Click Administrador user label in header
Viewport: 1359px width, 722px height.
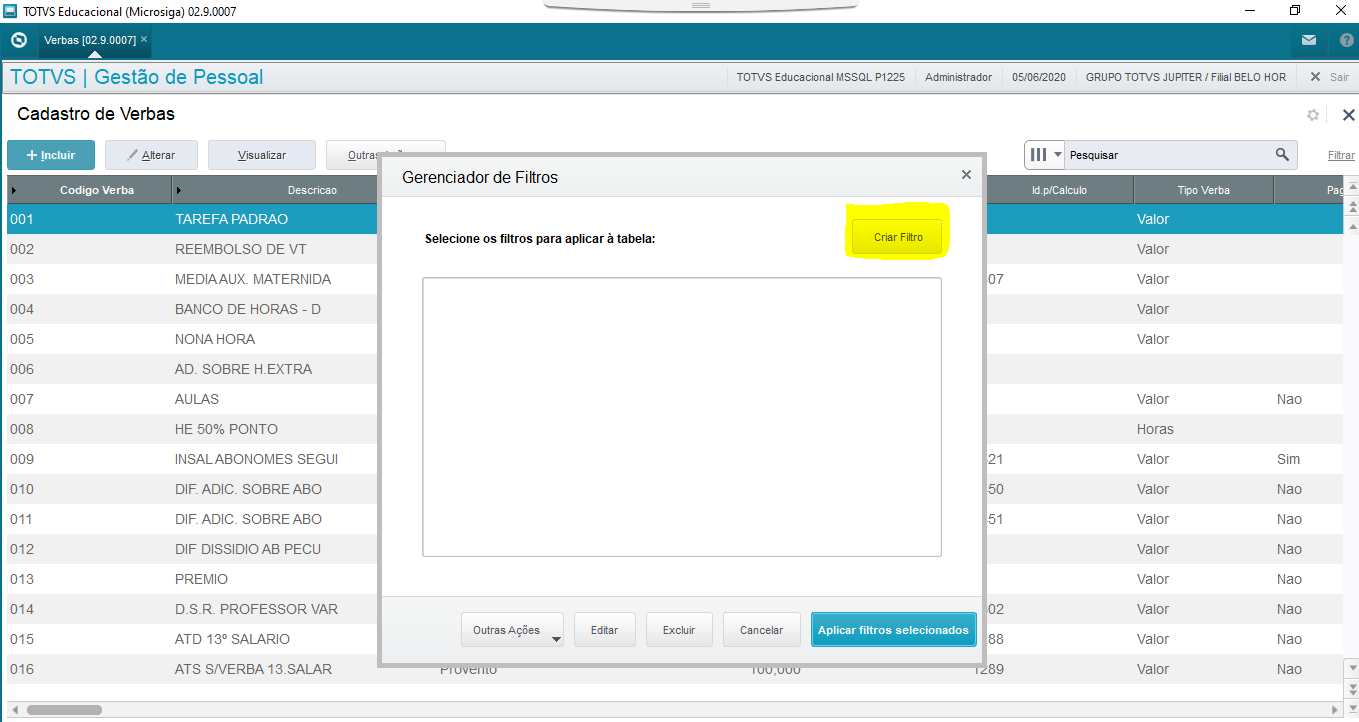click(x=958, y=77)
